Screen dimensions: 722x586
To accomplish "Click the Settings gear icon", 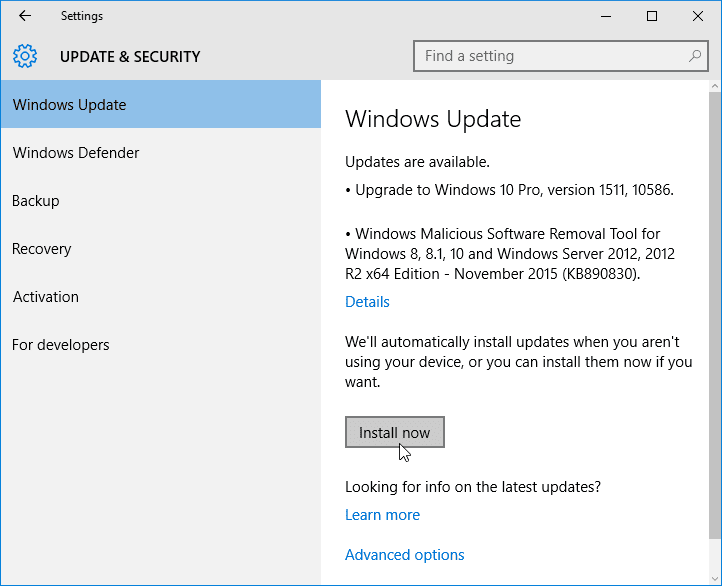I will 25,56.
